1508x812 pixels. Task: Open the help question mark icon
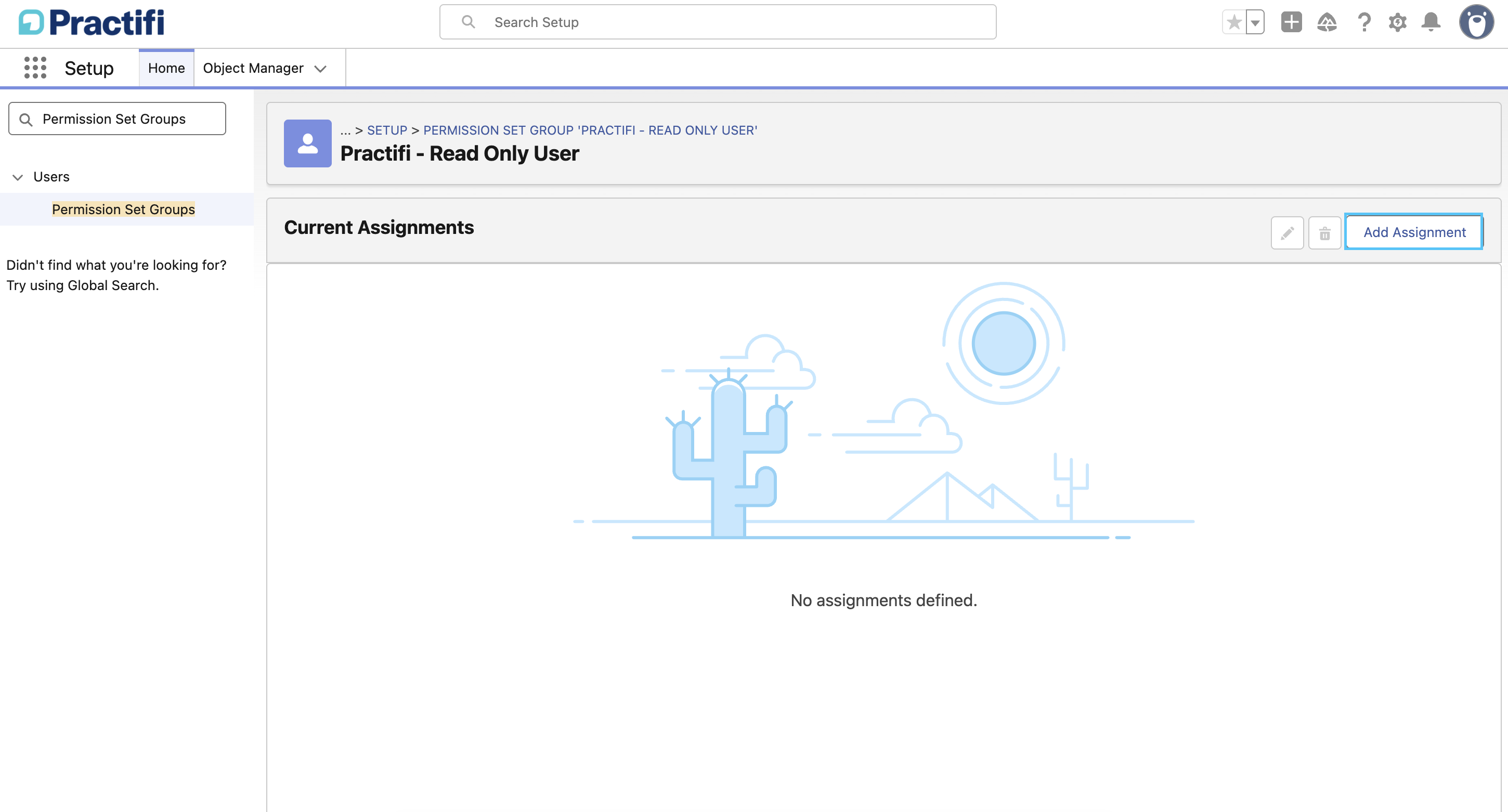tap(1364, 22)
